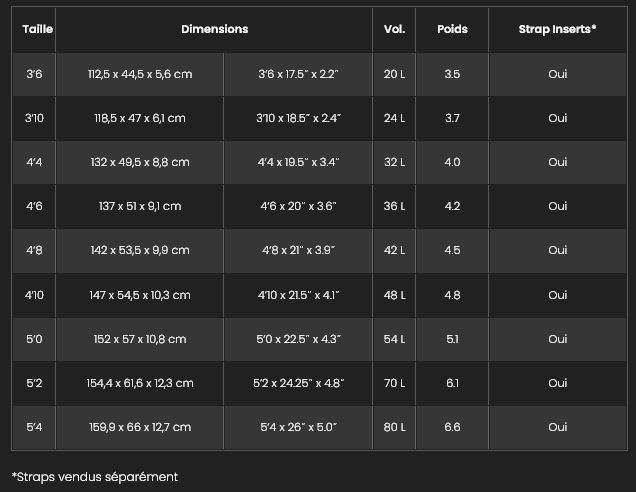Click the 3'6 x 17.5" x 2.2" cell
636x492 pixels.
click(x=298, y=74)
